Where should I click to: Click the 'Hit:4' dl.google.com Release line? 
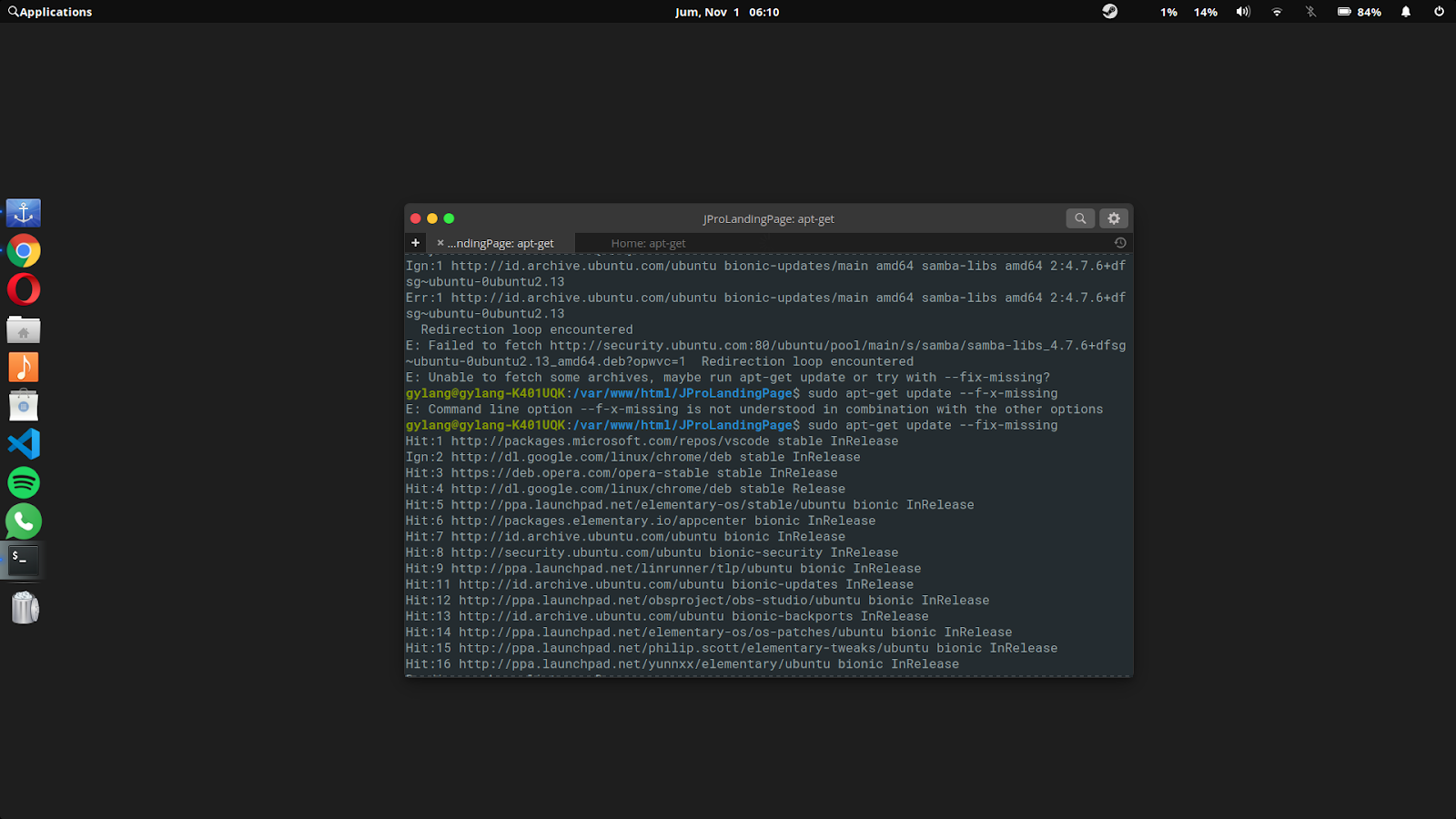(x=626, y=489)
